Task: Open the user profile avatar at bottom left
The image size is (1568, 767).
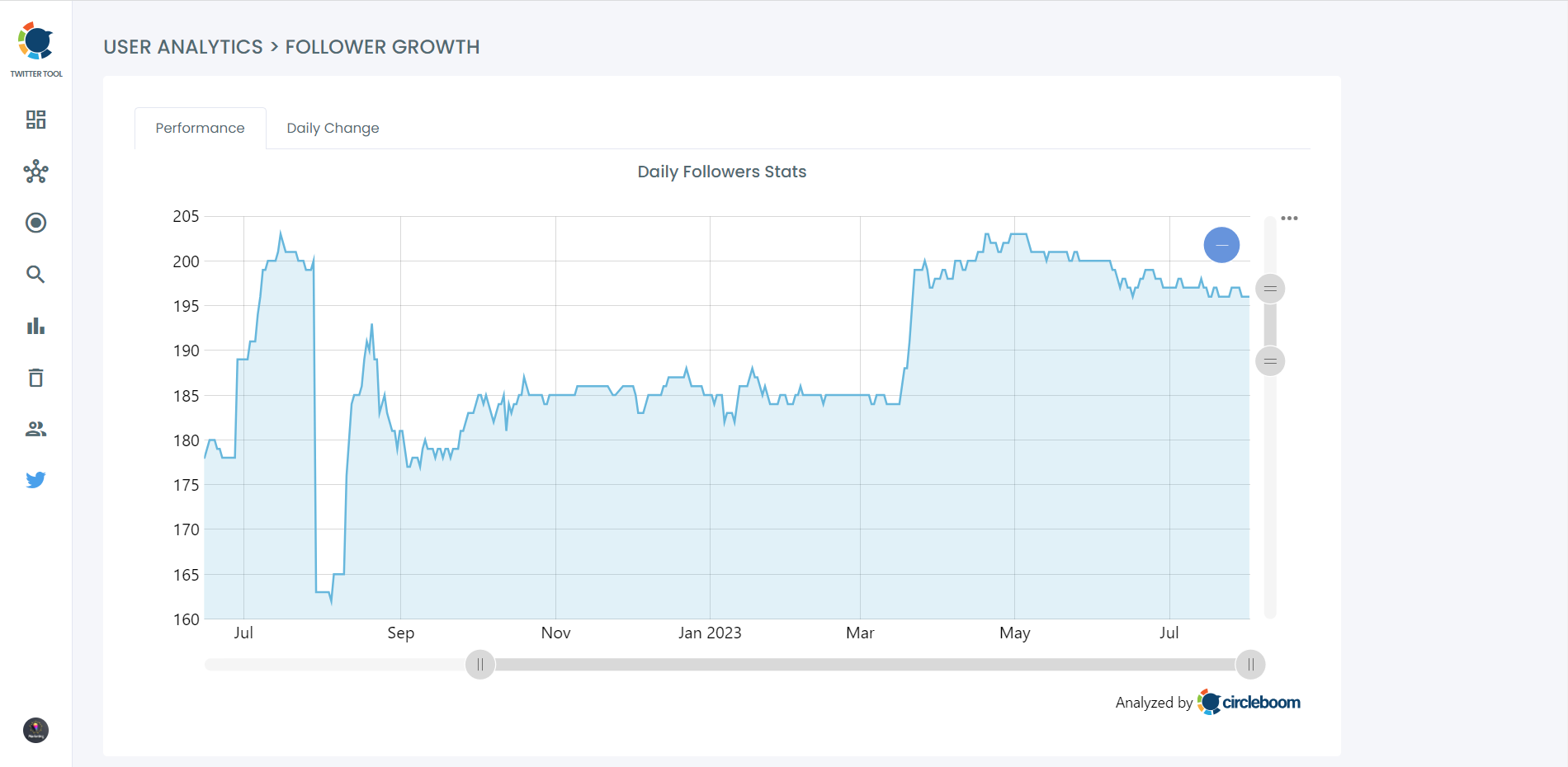Action: pyautogui.click(x=34, y=731)
